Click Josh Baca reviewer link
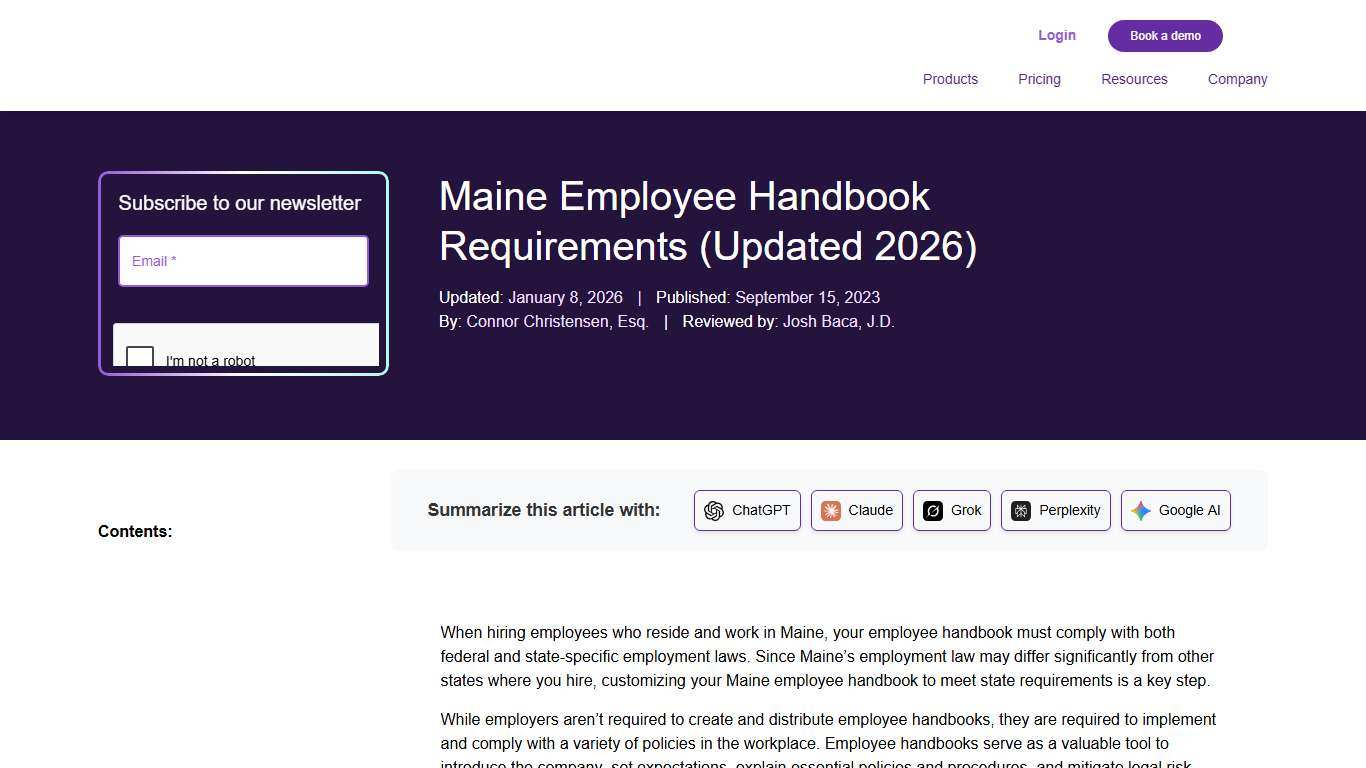The width and height of the screenshot is (1366, 768). coord(839,321)
